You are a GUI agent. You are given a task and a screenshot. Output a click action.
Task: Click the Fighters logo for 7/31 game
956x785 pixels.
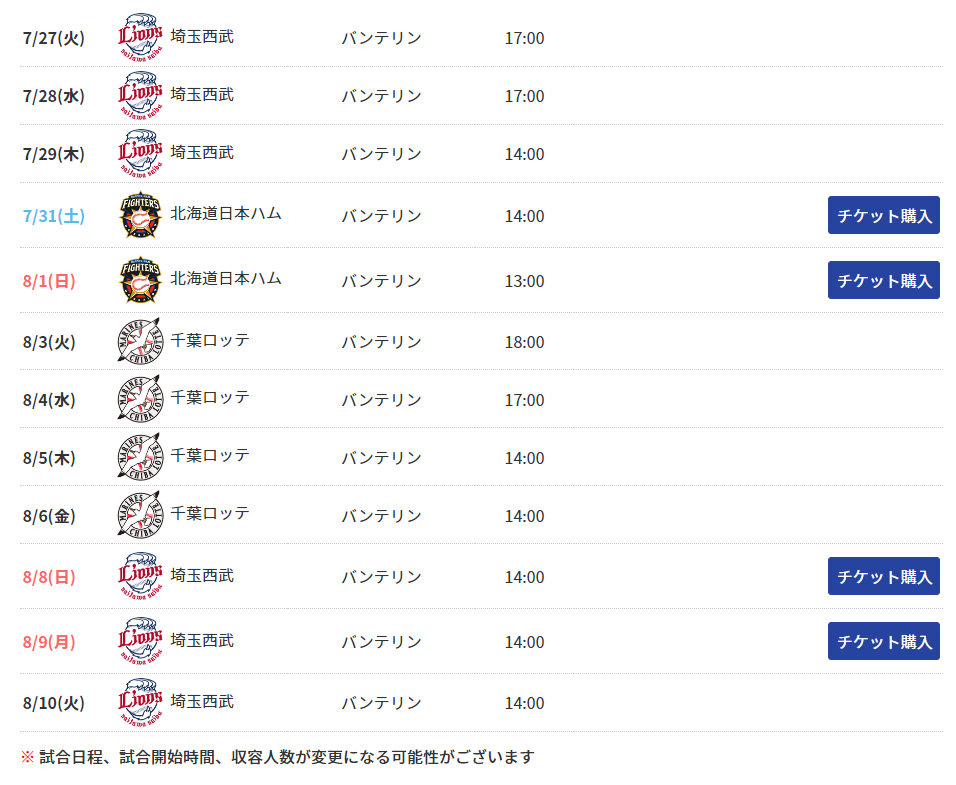tap(140, 215)
